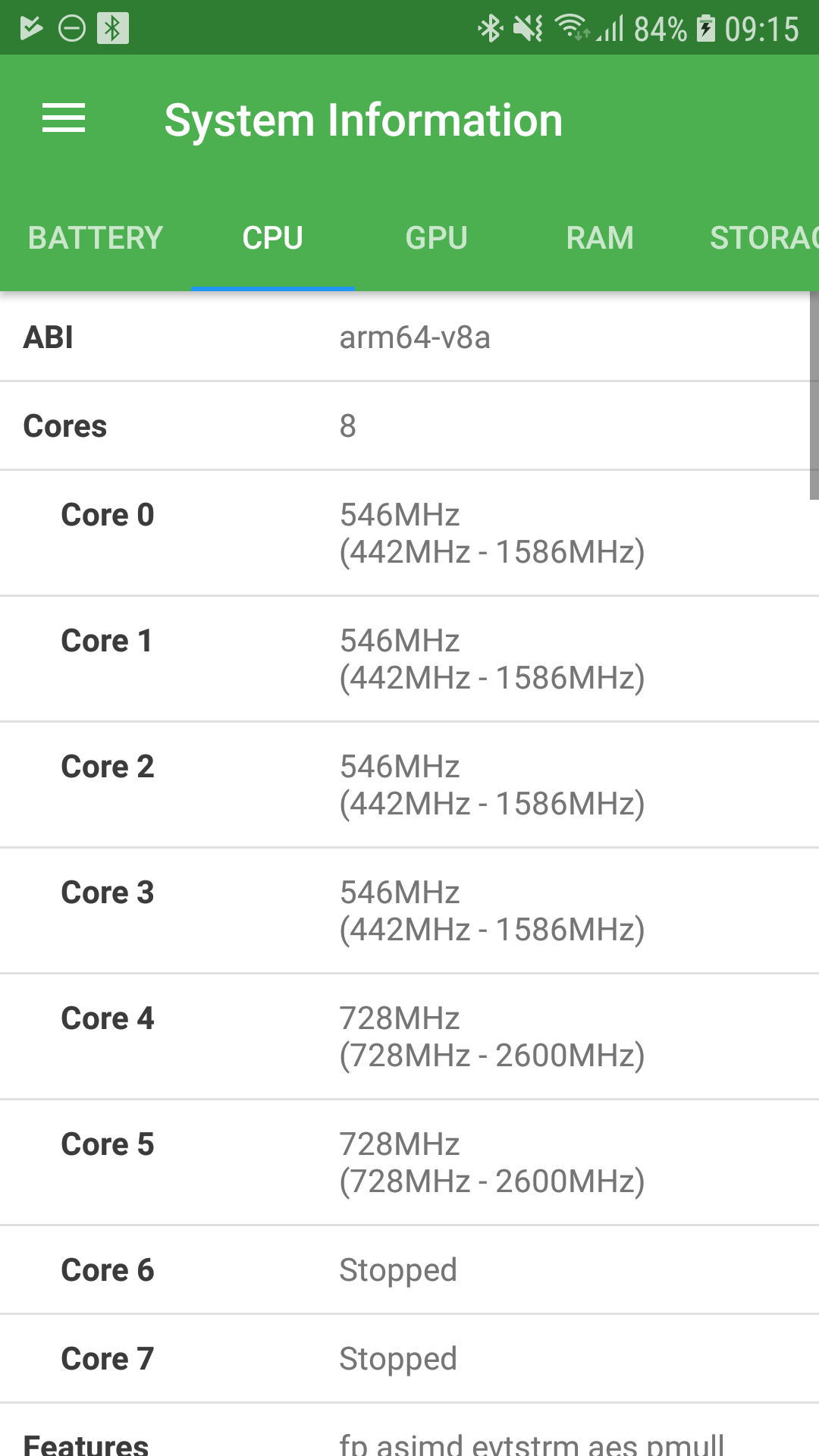Switch to the BATTERY tab
The image size is (819, 1456).
[96, 238]
